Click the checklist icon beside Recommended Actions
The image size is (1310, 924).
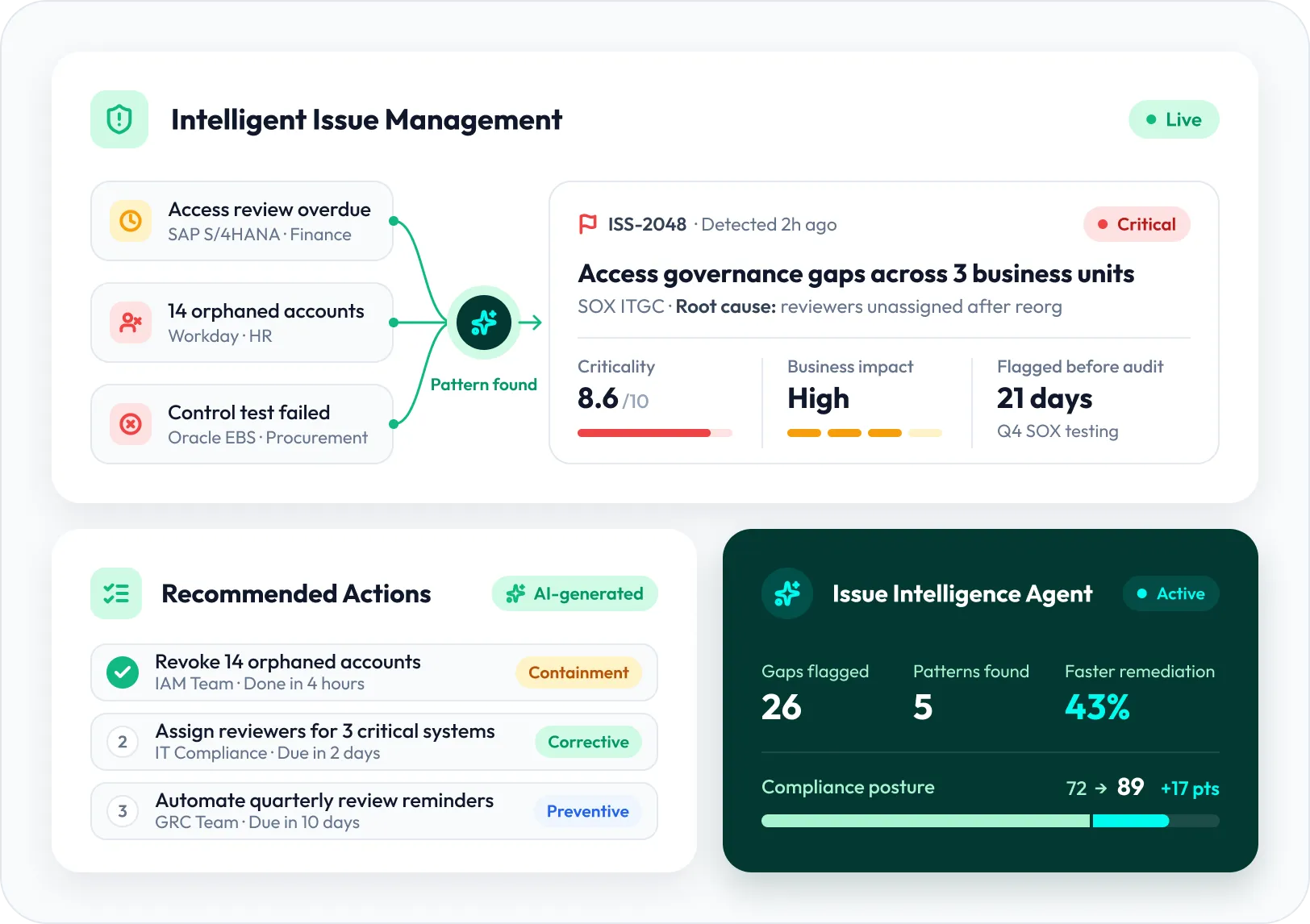[x=116, y=593]
